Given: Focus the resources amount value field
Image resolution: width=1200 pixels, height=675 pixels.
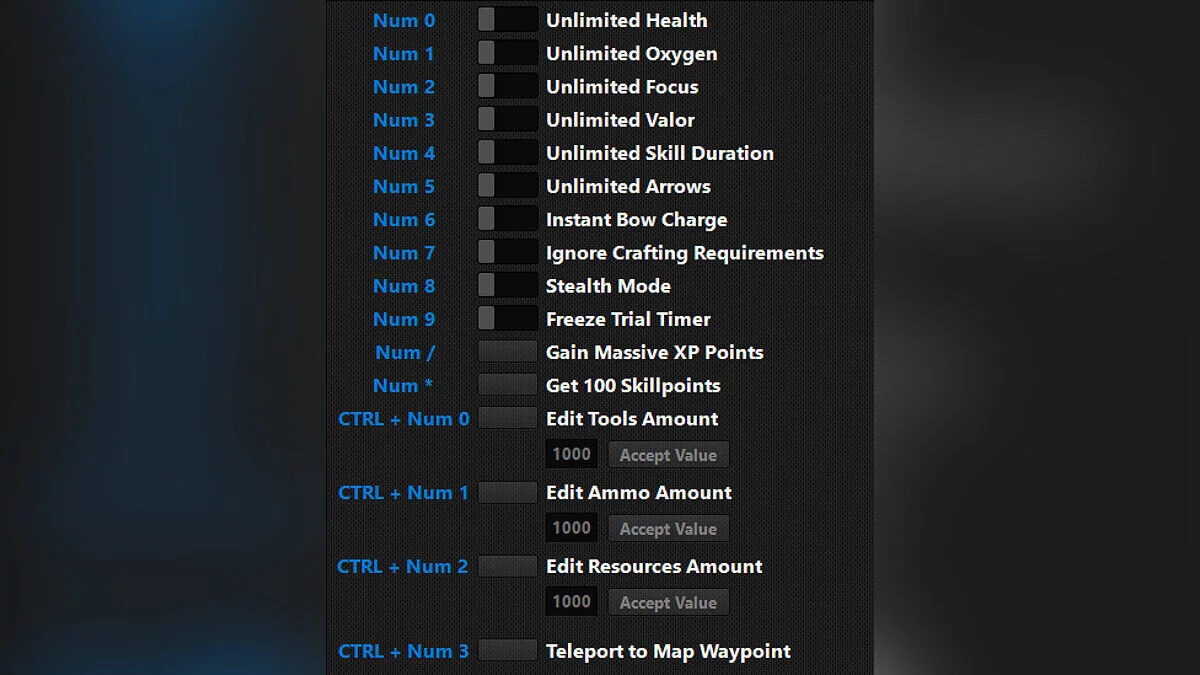Looking at the screenshot, I should pos(571,602).
